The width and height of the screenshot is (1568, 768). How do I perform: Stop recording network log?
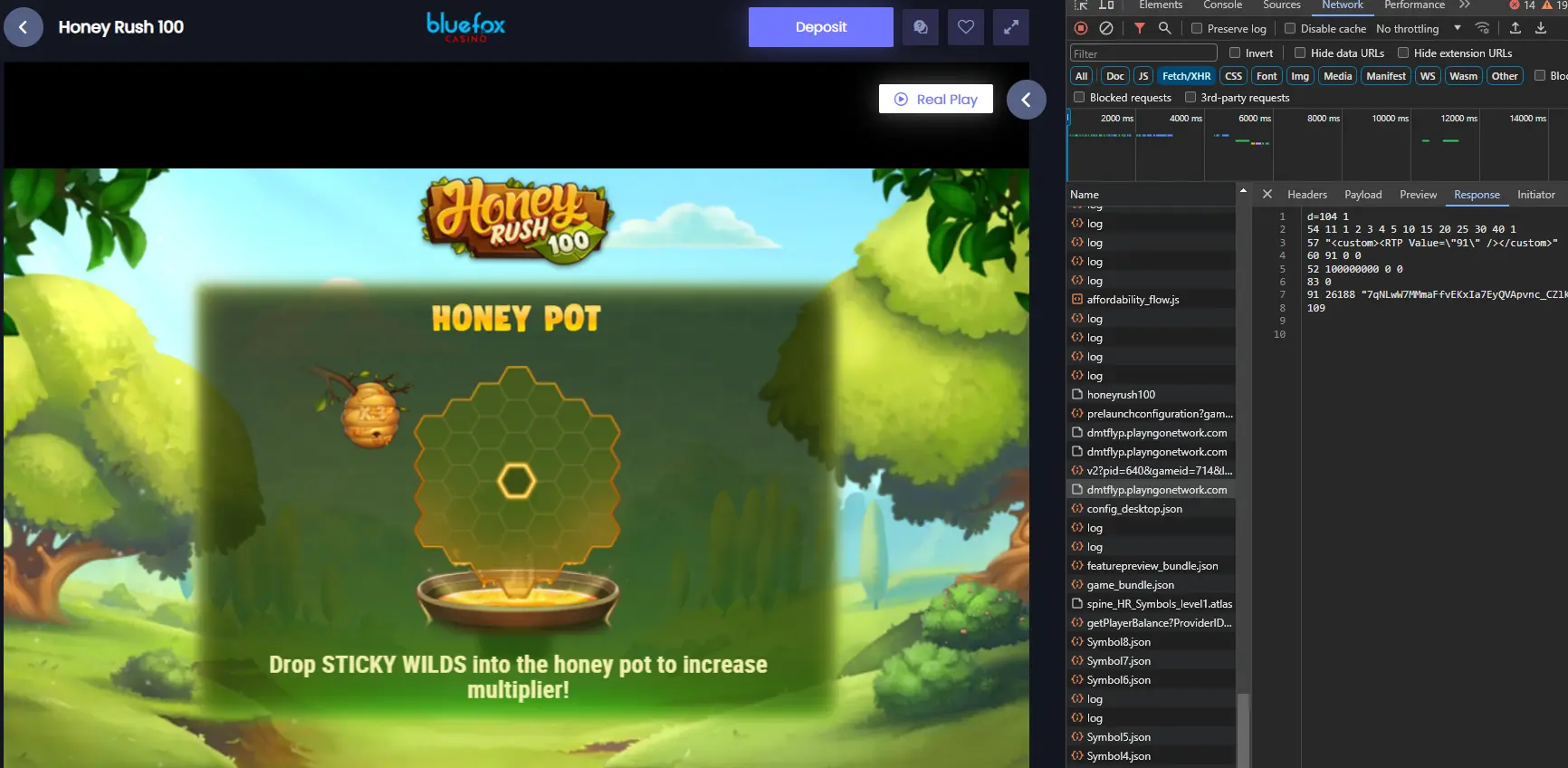click(1081, 28)
